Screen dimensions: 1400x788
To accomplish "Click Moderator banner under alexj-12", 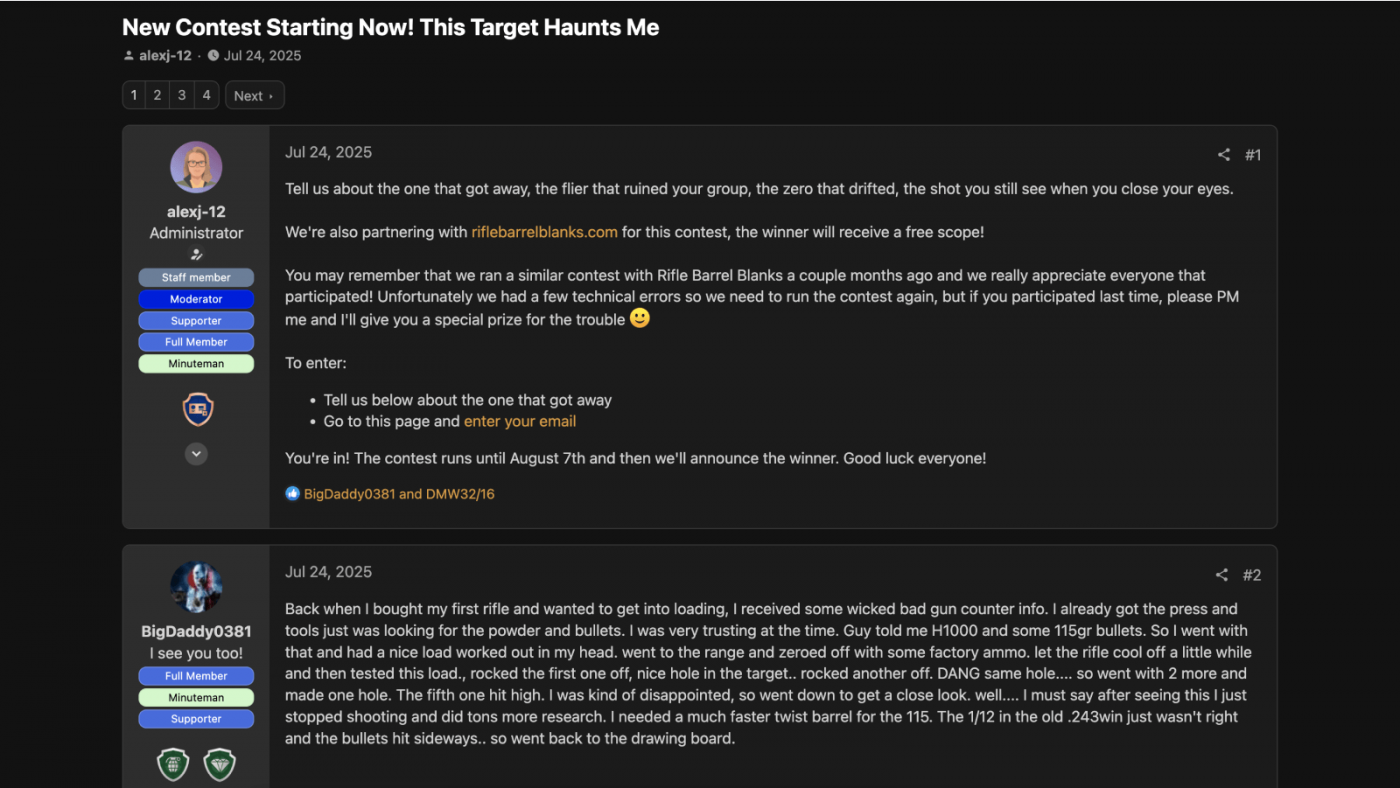I will coord(196,299).
